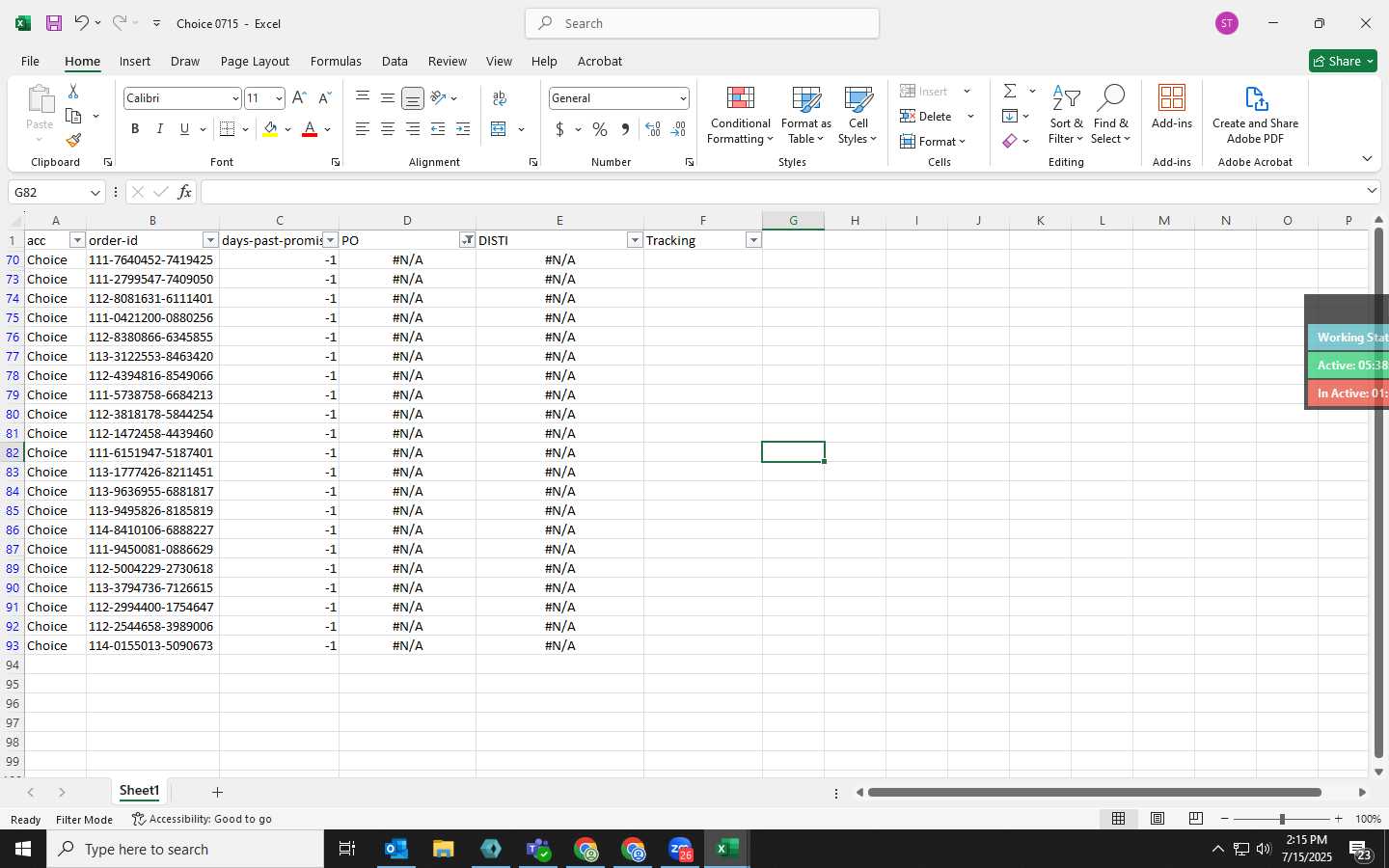Click the Delete cells button
The width and height of the screenshot is (1389, 868).
pos(926,116)
